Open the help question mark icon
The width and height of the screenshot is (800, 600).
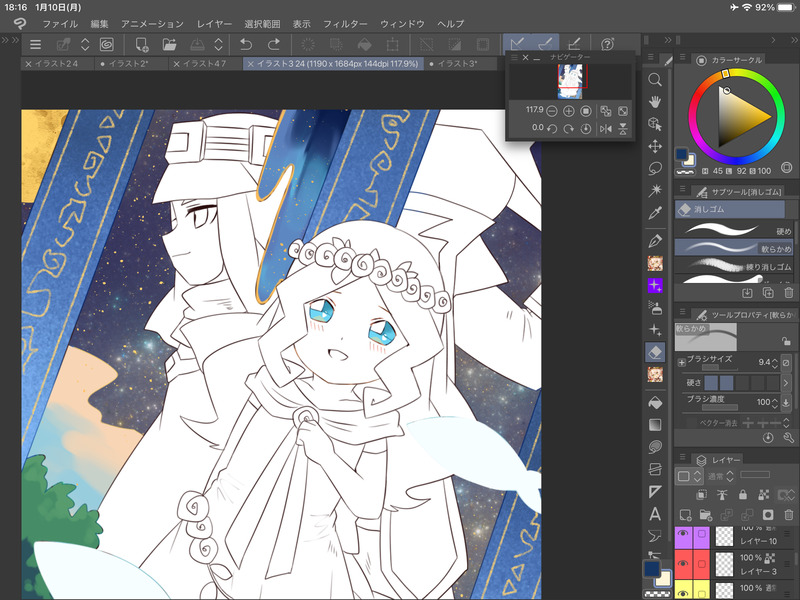[x=607, y=44]
